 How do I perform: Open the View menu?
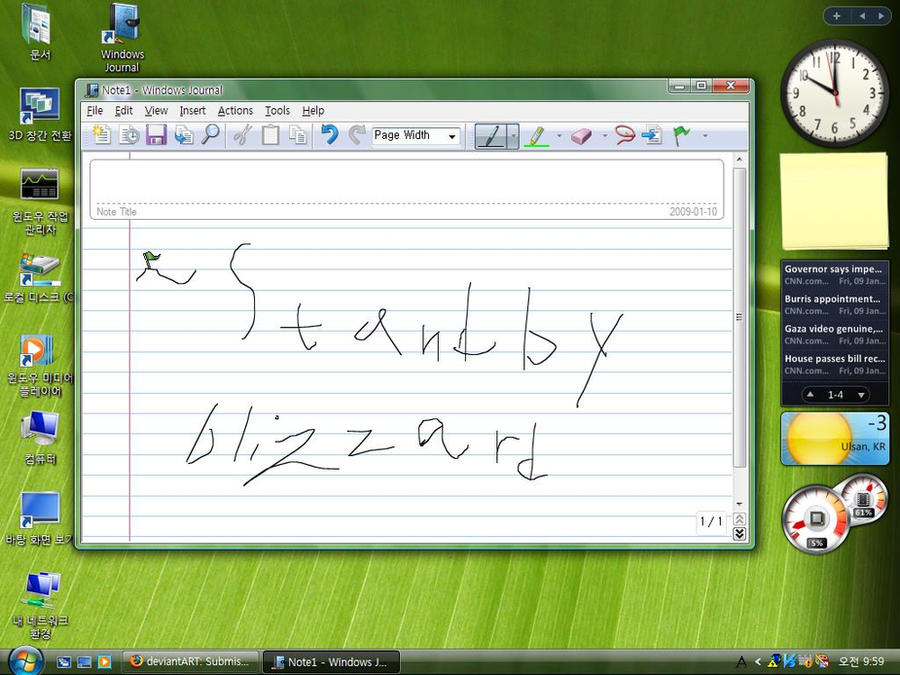156,110
